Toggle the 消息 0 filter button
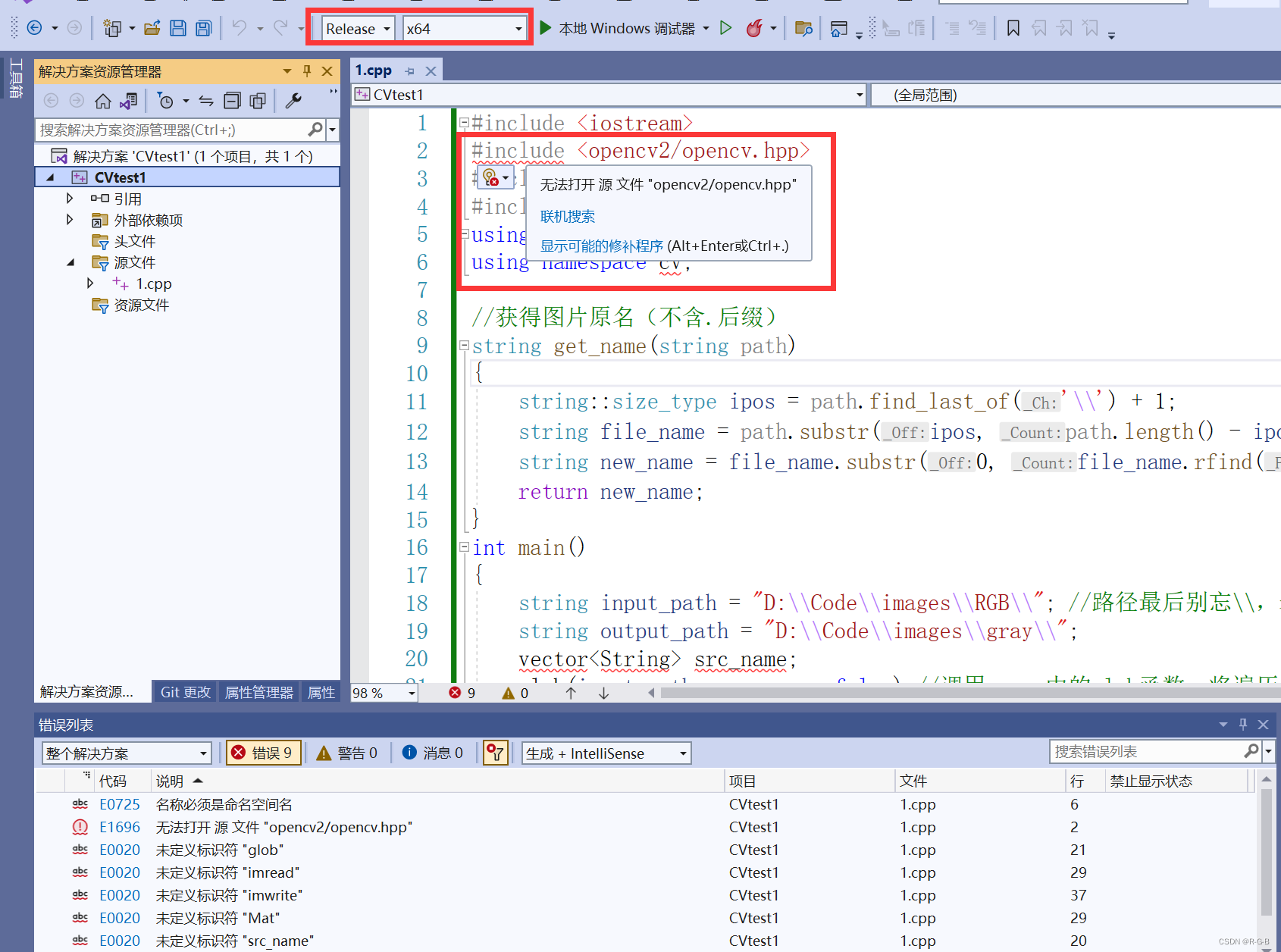The image size is (1281, 952). pyautogui.click(x=433, y=752)
